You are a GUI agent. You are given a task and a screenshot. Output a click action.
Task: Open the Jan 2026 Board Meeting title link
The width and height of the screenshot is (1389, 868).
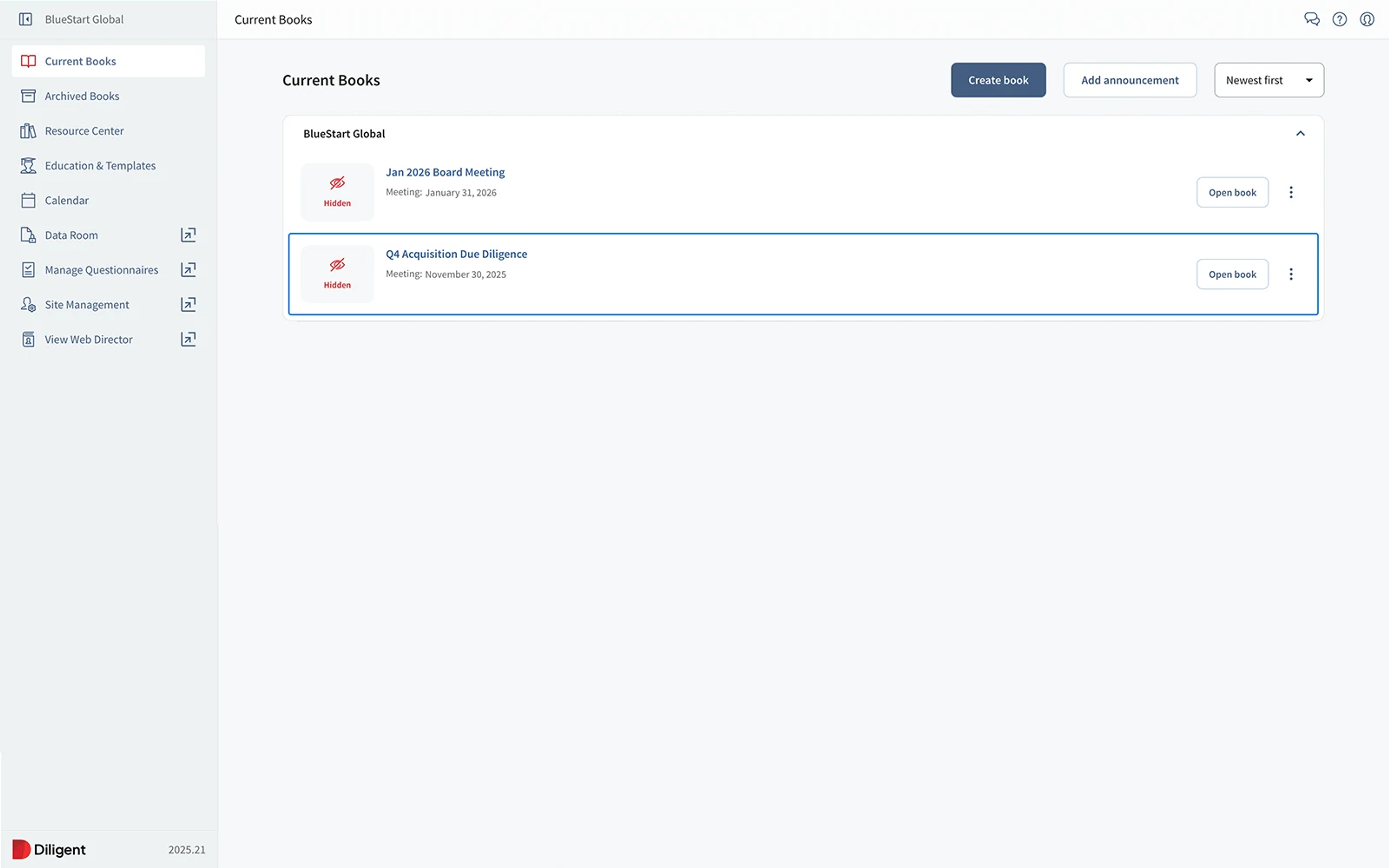click(445, 172)
